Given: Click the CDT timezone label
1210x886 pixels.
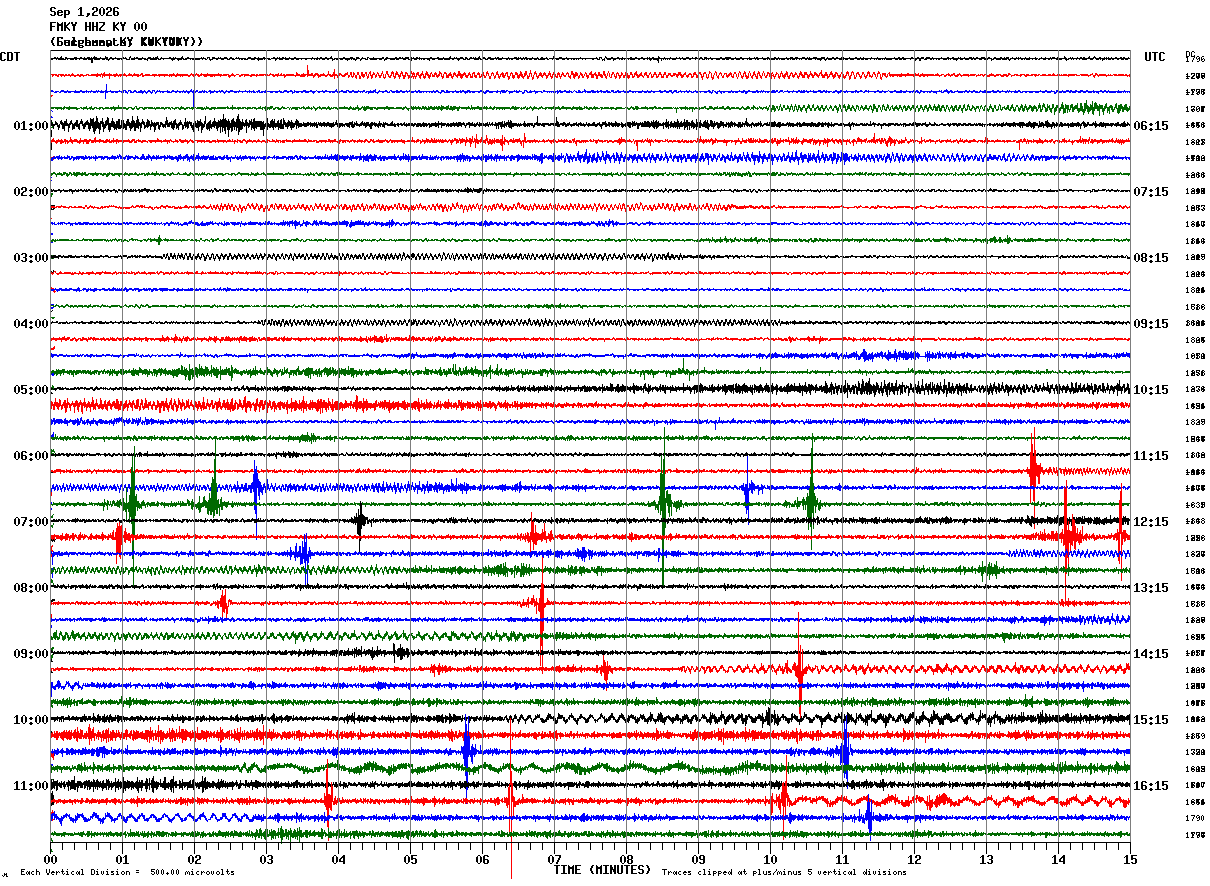Looking at the screenshot, I should coord(10,57).
